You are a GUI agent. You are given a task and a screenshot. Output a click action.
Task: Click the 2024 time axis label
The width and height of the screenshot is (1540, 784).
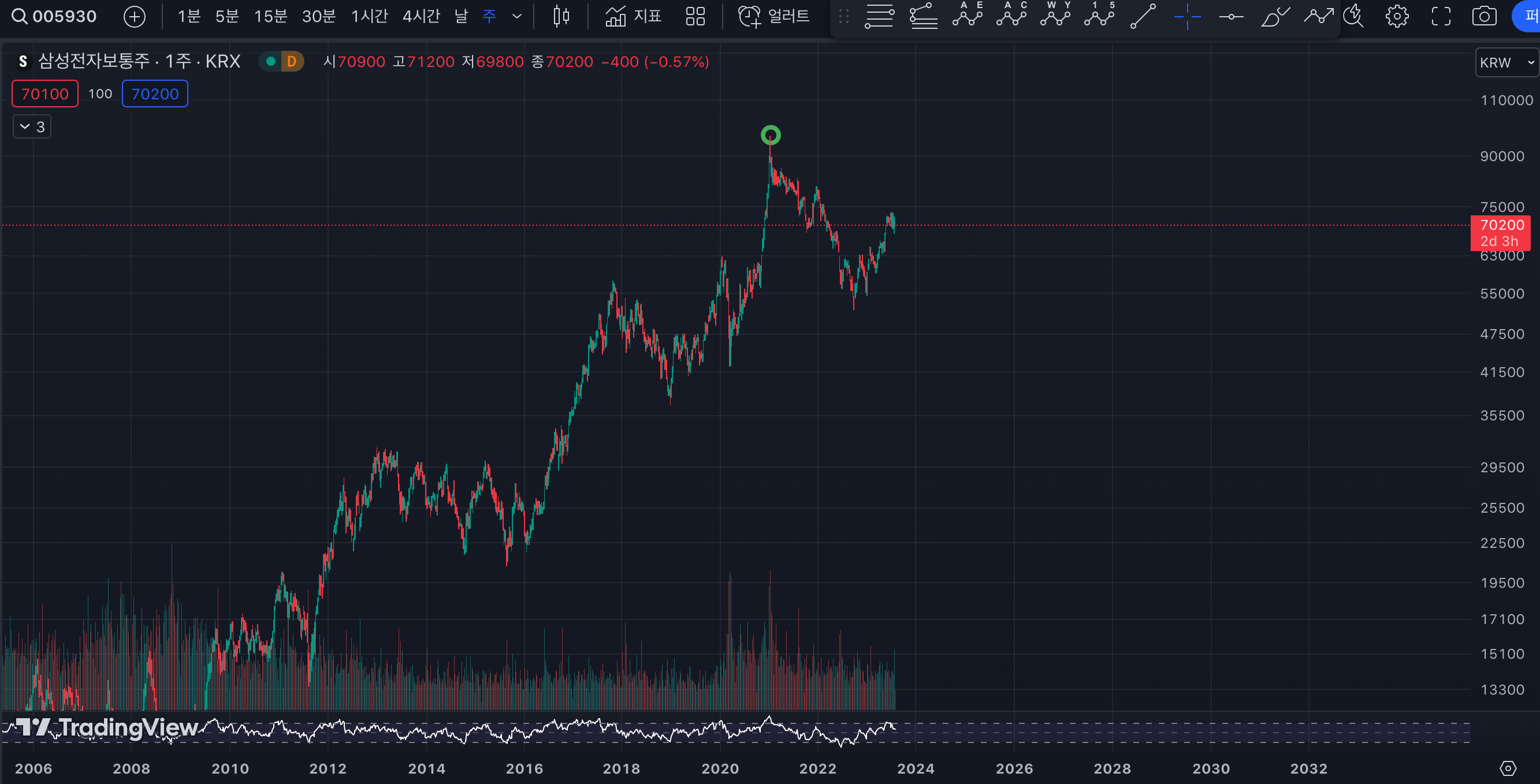(915, 768)
